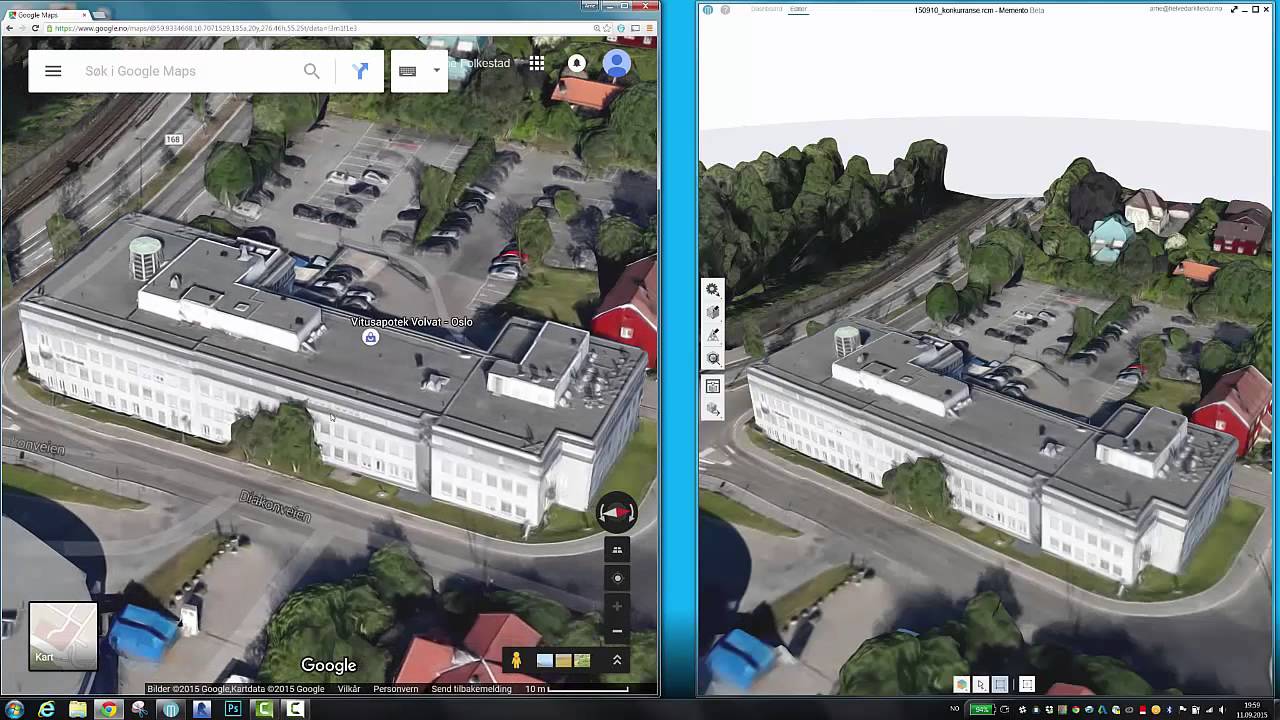1280x720 pixels.
Task: Open the Personvern link
Action: (x=396, y=689)
